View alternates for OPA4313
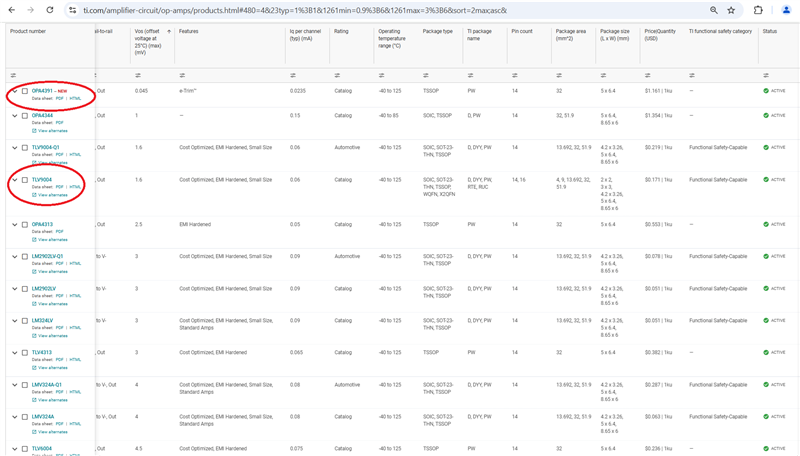Screen dimensions: 800x456 coord(50,240)
